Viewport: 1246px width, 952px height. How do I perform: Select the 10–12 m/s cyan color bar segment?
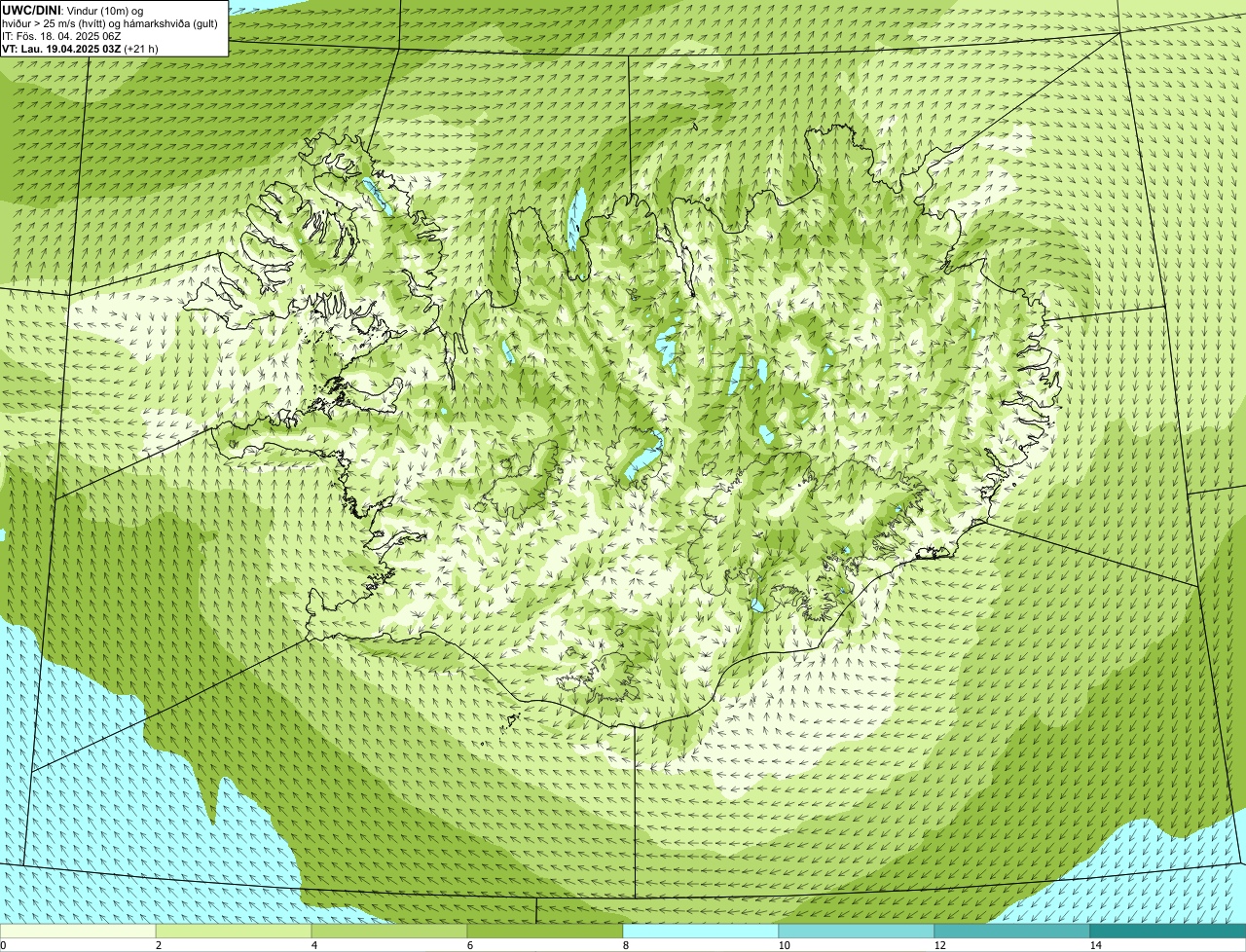point(857,931)
